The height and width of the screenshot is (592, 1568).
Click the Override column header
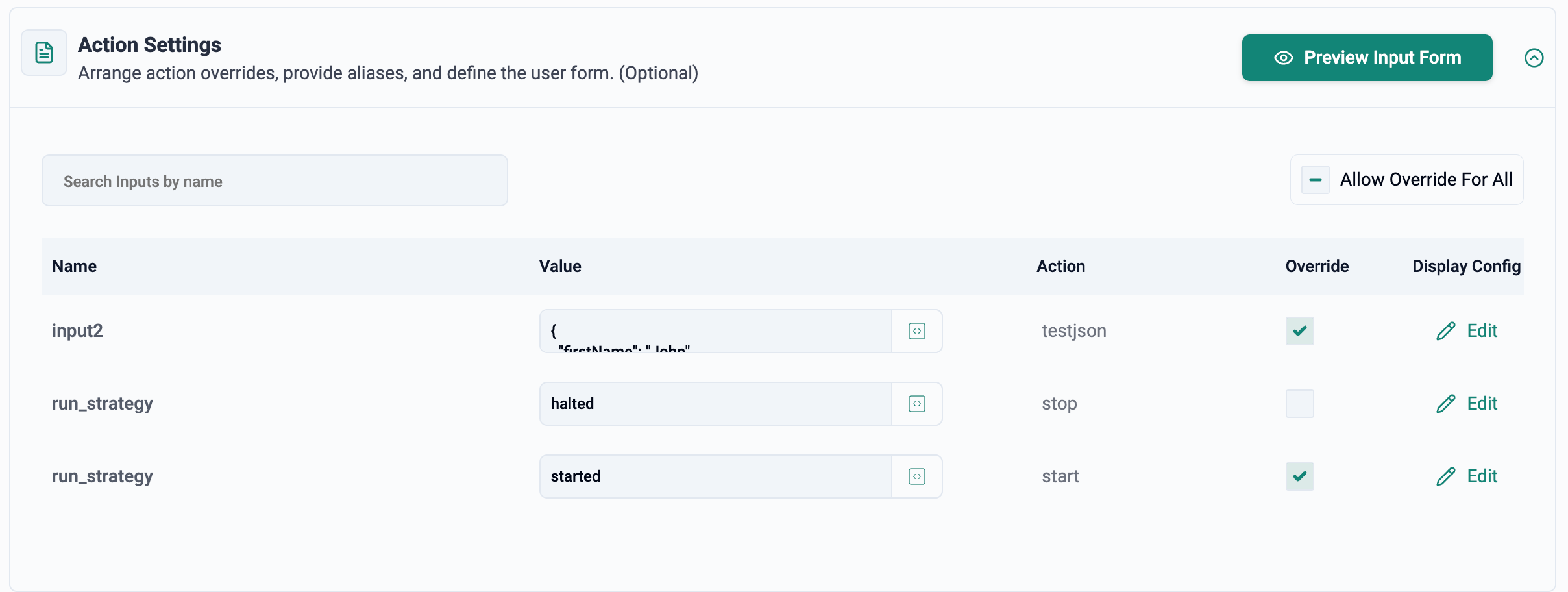1317,266
